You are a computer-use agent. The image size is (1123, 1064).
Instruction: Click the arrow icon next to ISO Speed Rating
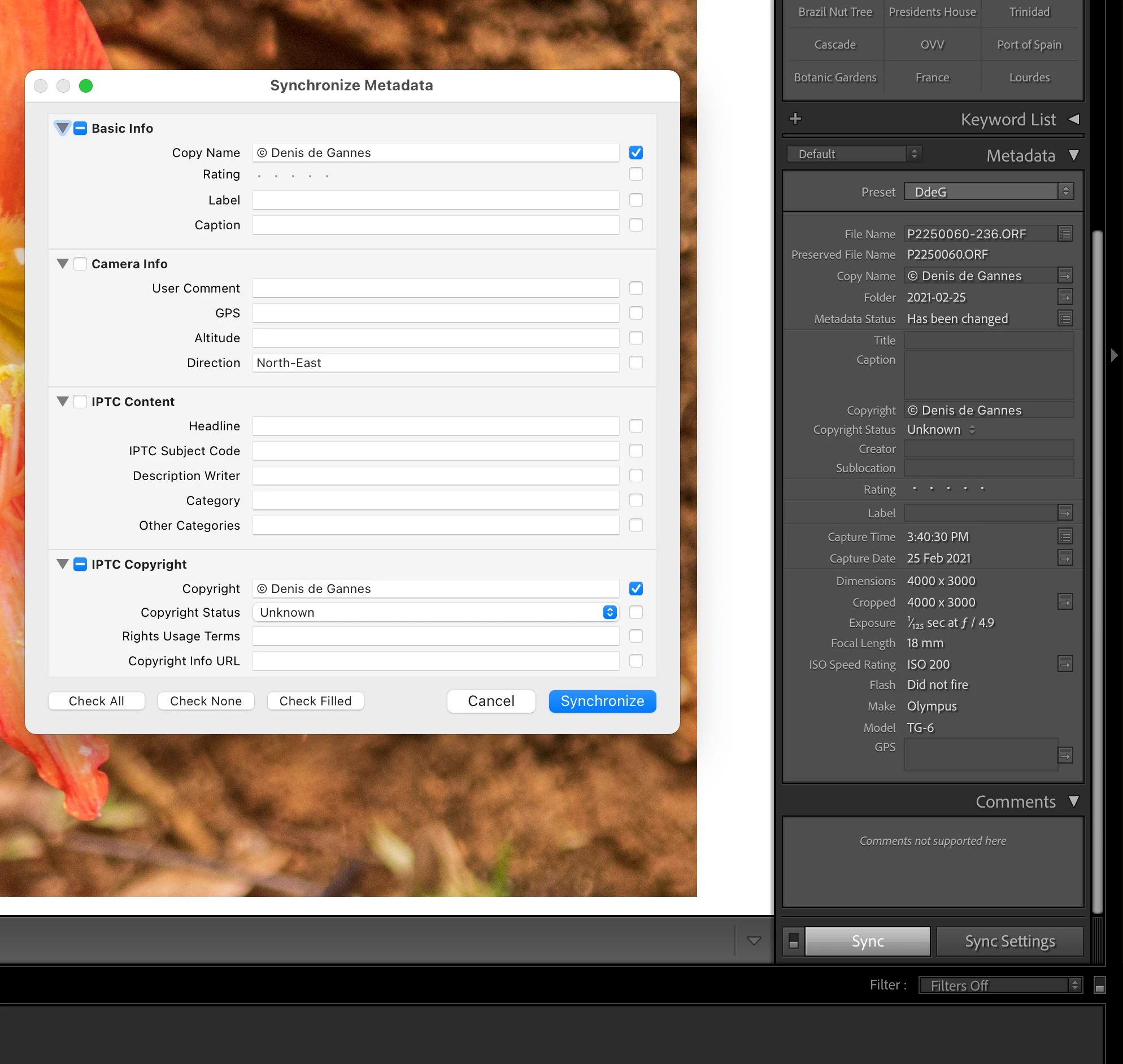[x=1065, y=664]
